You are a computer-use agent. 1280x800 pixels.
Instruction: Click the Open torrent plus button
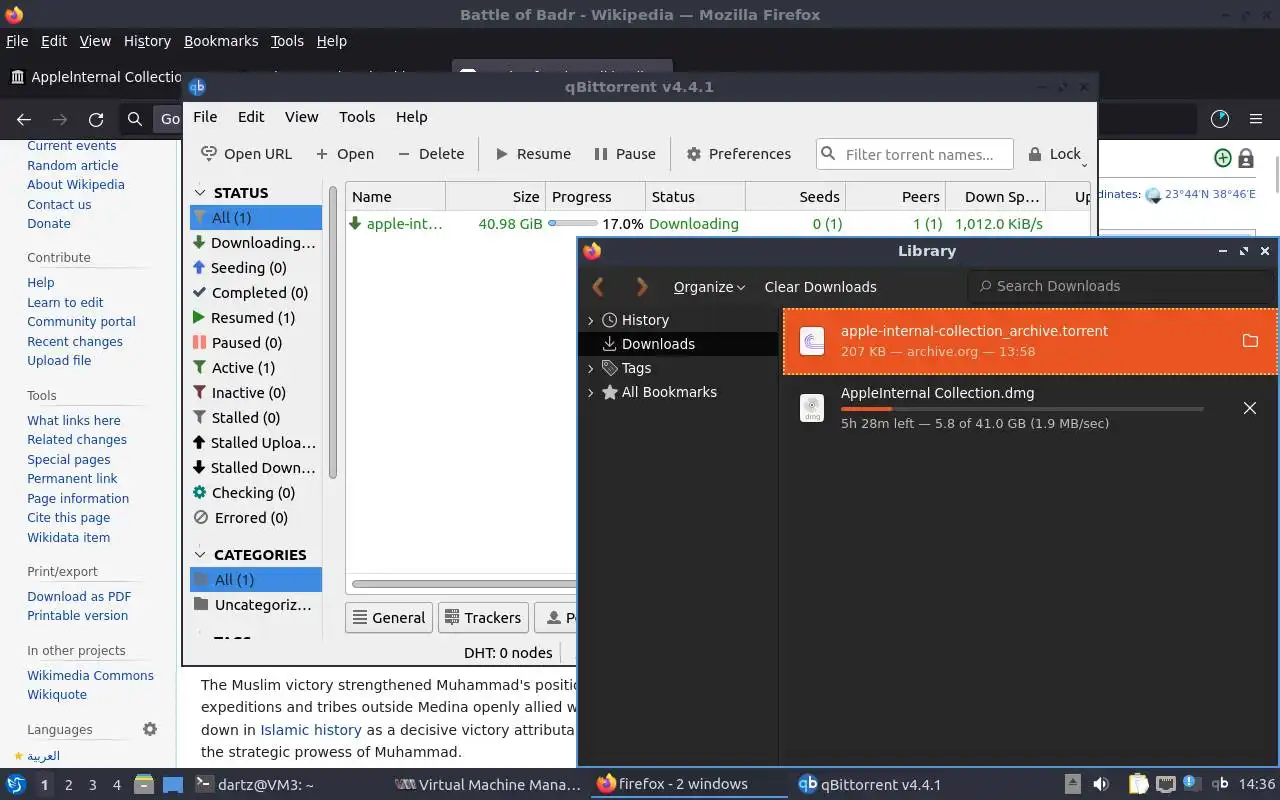tap(344, 154)
